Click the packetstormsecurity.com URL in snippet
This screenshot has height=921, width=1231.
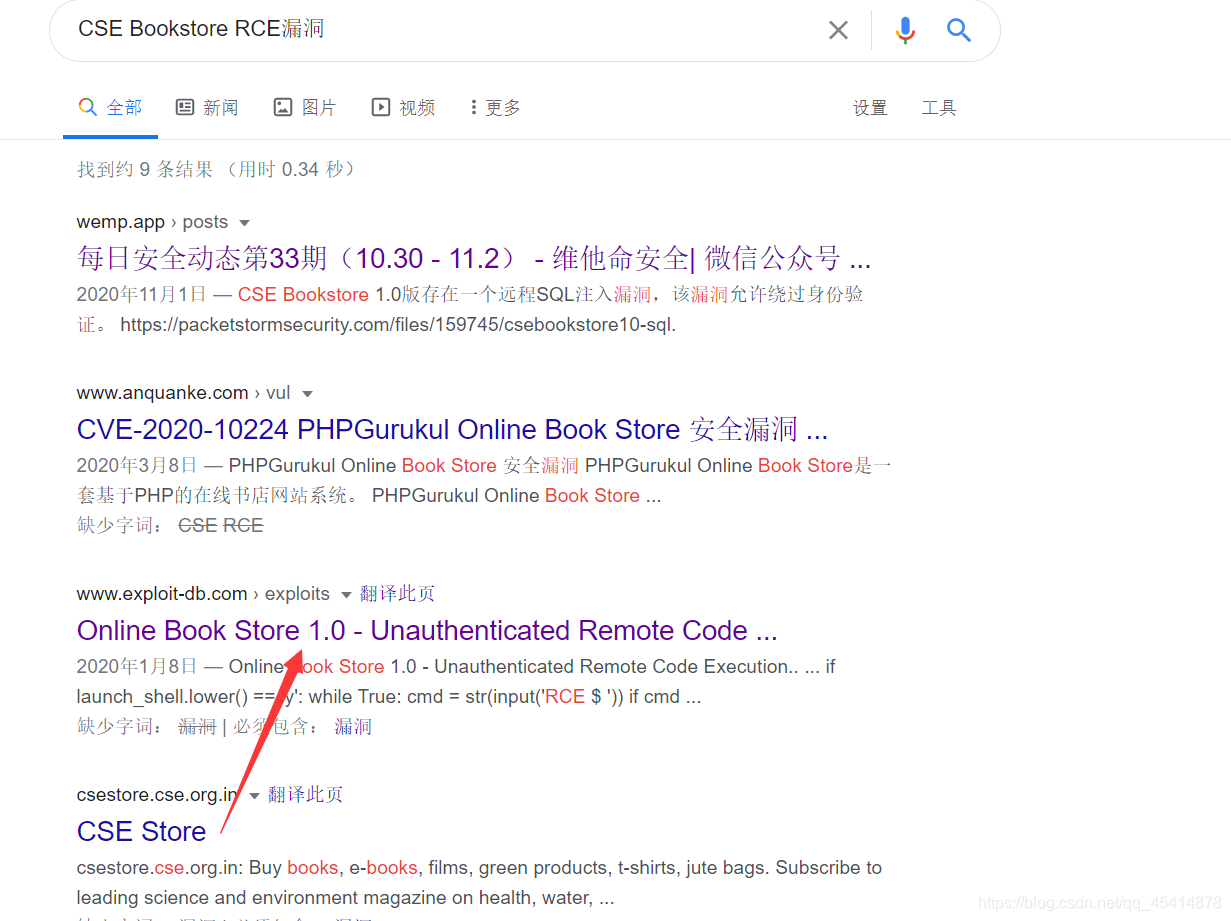point(398,325)
